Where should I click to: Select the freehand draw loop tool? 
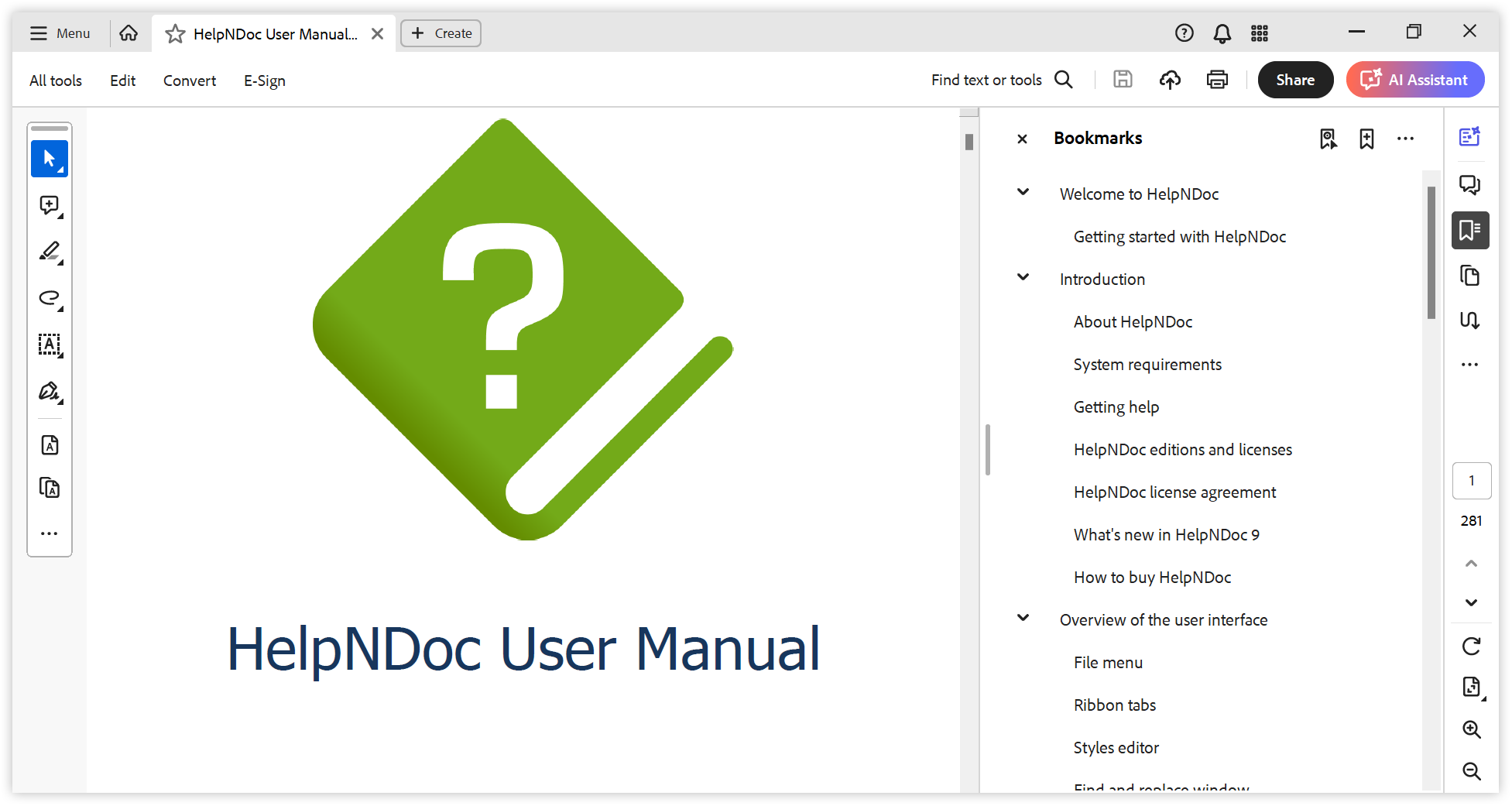click(50, 298)
